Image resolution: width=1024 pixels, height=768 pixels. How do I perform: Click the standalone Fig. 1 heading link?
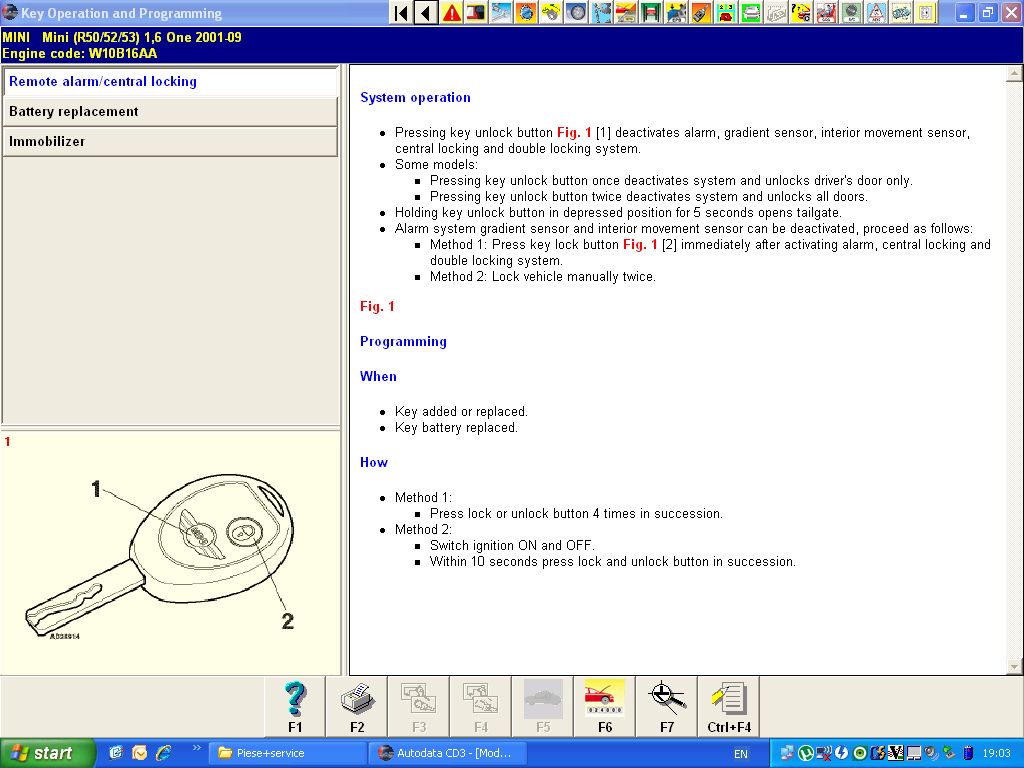pyautogui.click(x=377, y=307)
